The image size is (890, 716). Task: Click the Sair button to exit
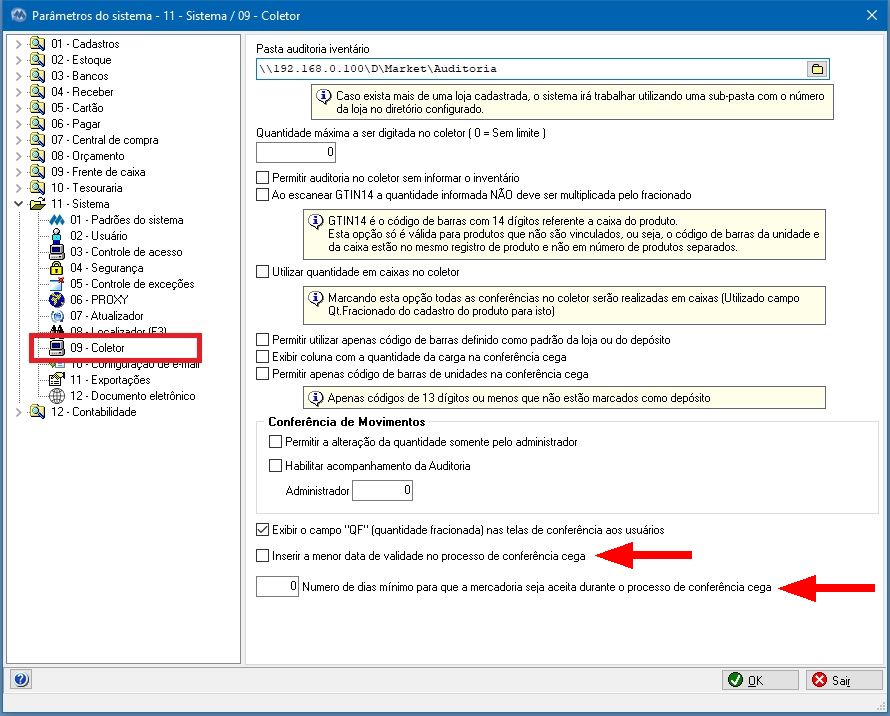point(844,680)
